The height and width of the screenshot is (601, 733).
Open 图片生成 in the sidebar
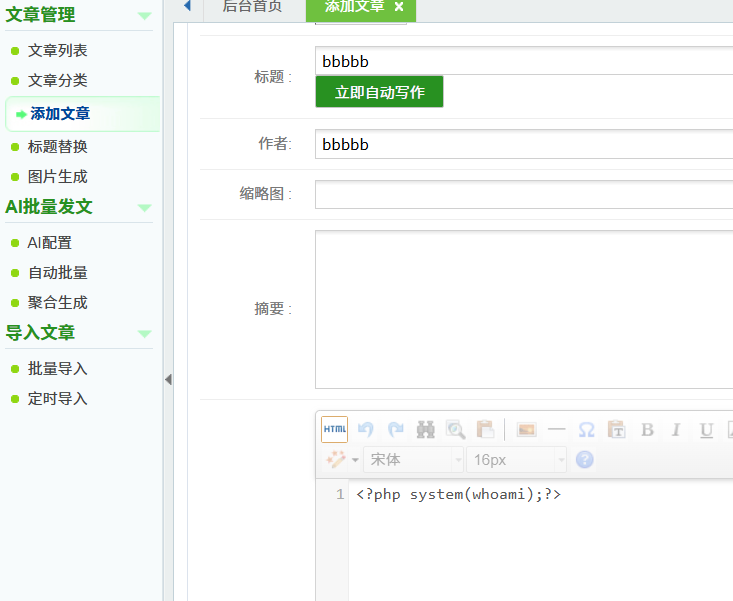click(57, 177)
